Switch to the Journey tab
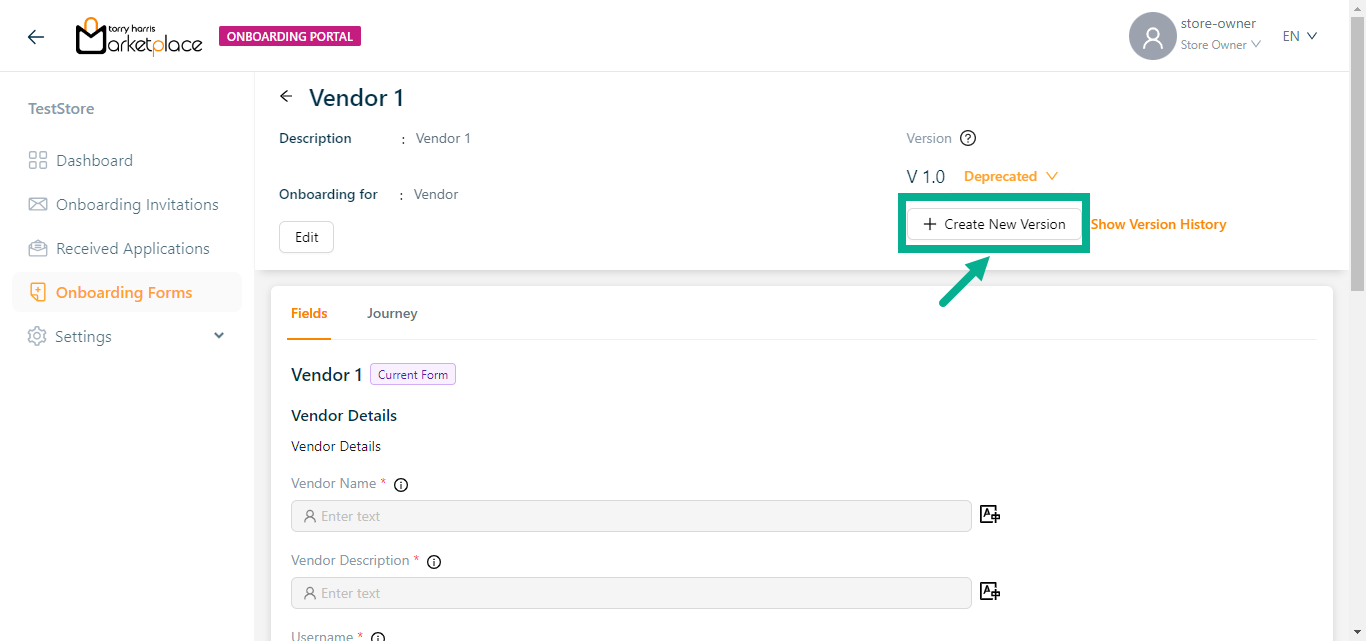The width and height of the screenshot is (1366, 641). (x=392, y=314)
